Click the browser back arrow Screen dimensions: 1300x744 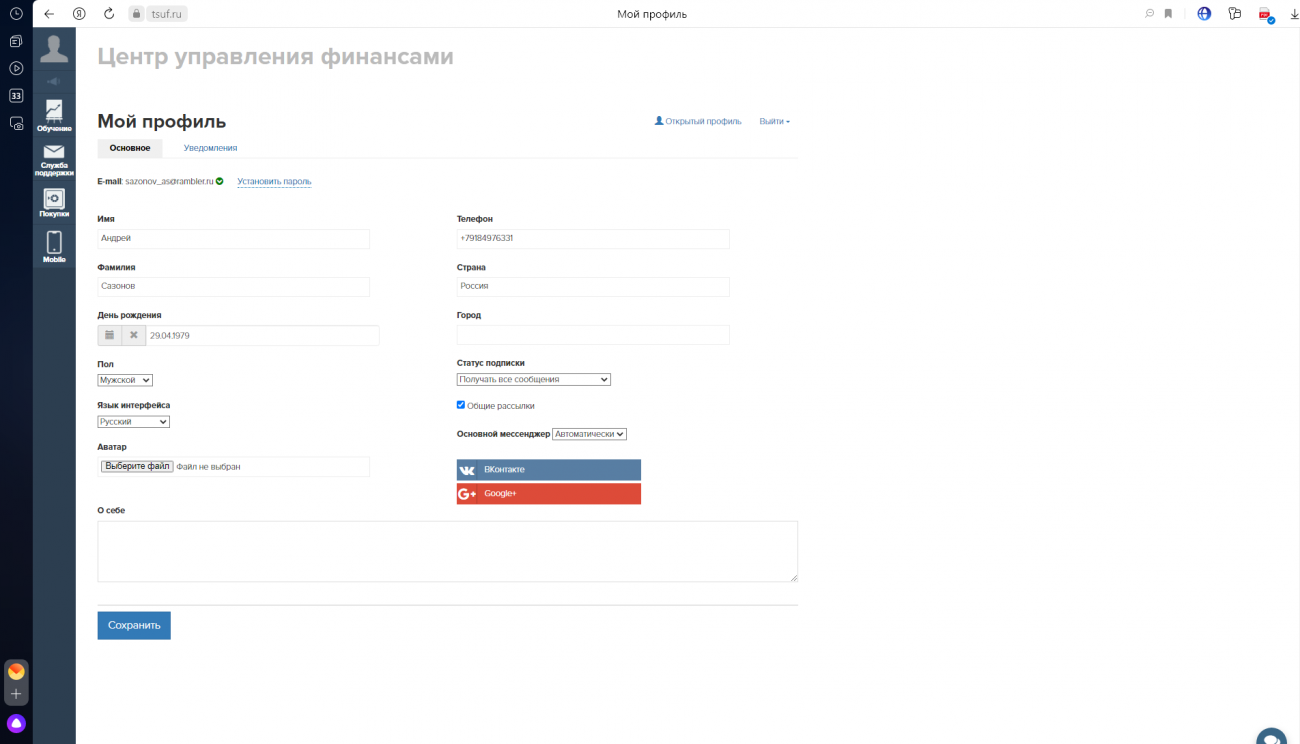[49, 14]
